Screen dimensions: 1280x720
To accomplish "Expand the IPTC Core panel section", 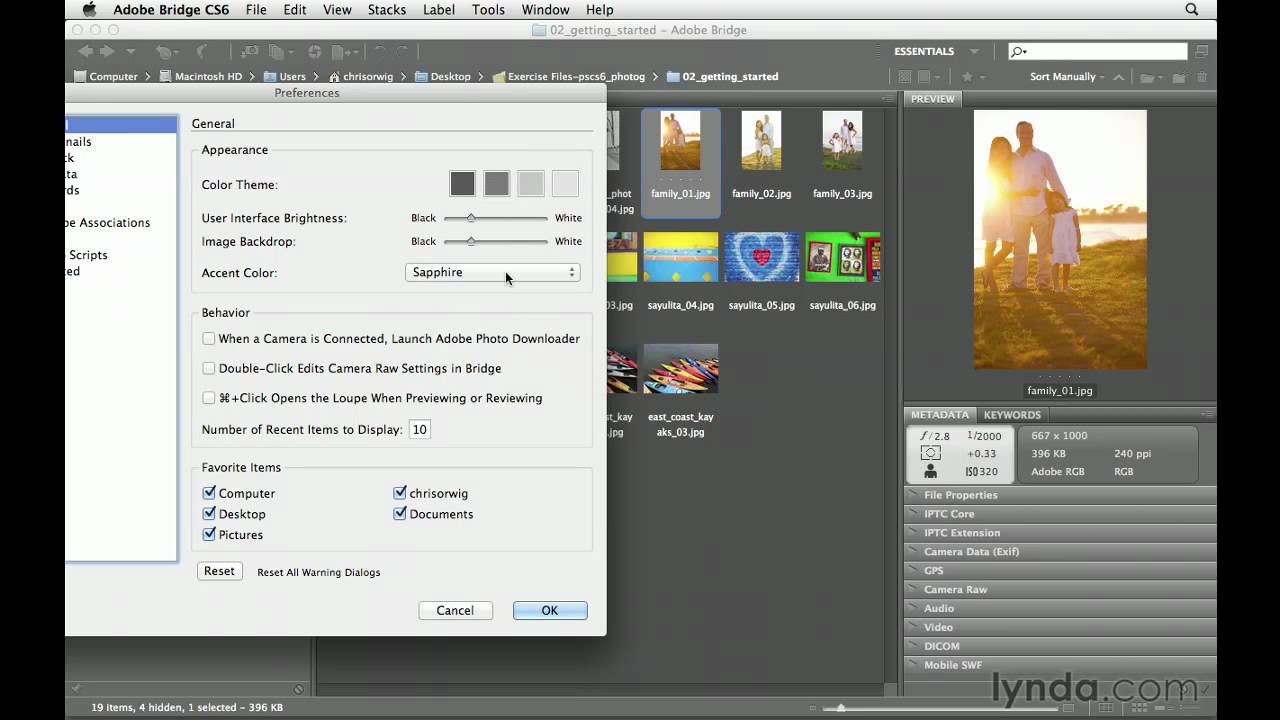I will click(949, 513).
